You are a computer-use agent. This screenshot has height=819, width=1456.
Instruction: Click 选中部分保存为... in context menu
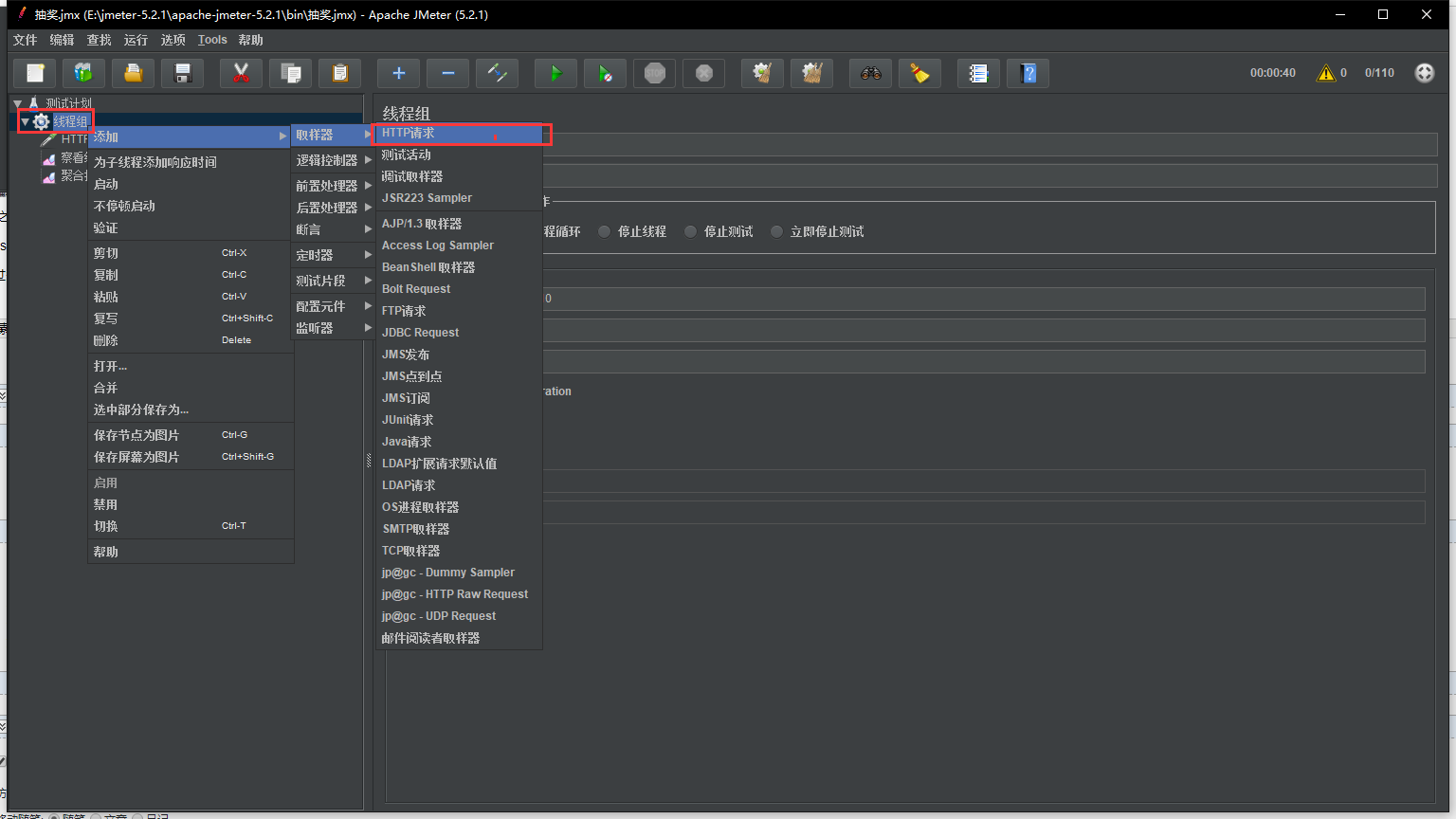pos(191,409)
